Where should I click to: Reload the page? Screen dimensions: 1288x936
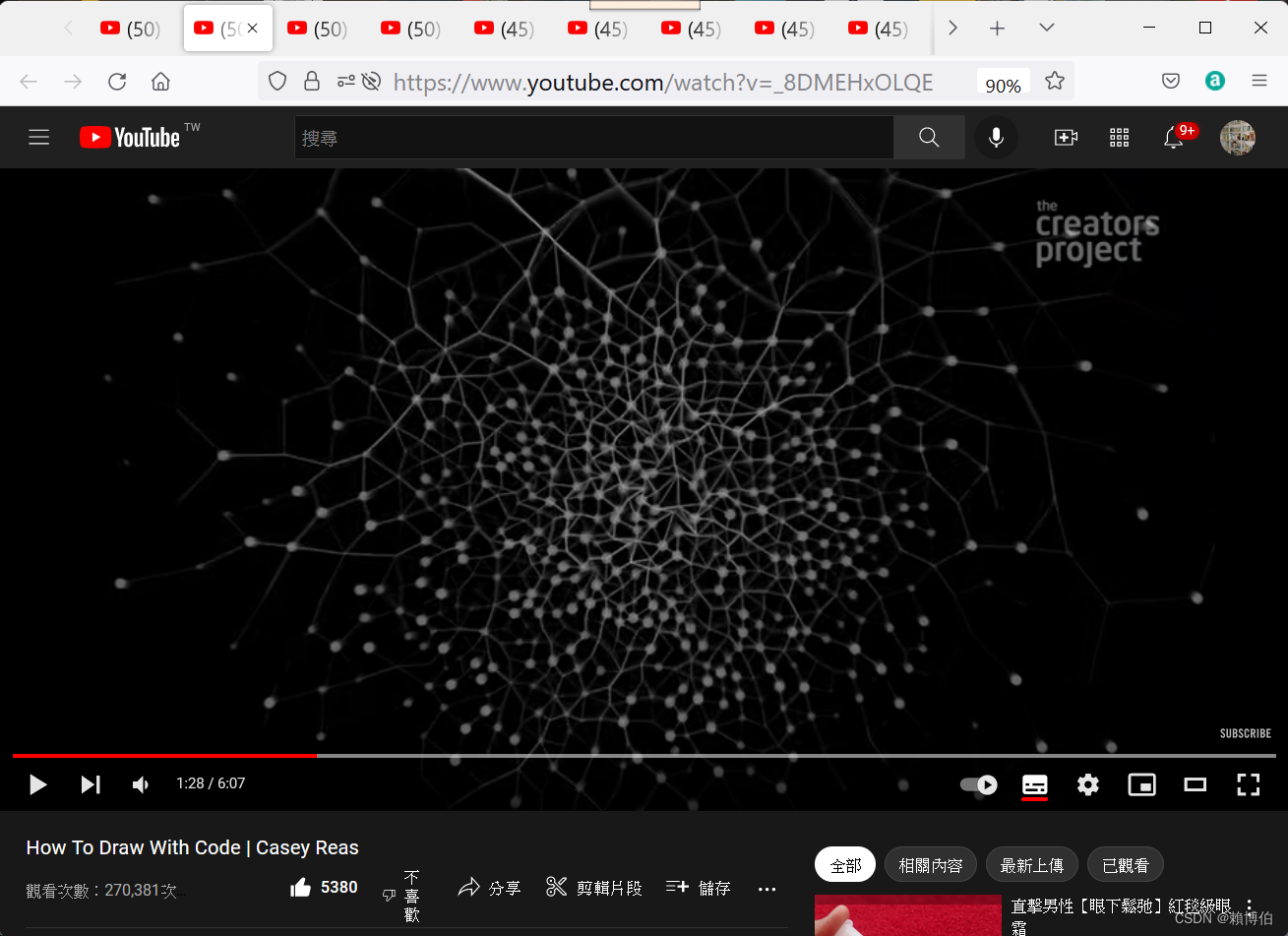(x=117, y=82)
